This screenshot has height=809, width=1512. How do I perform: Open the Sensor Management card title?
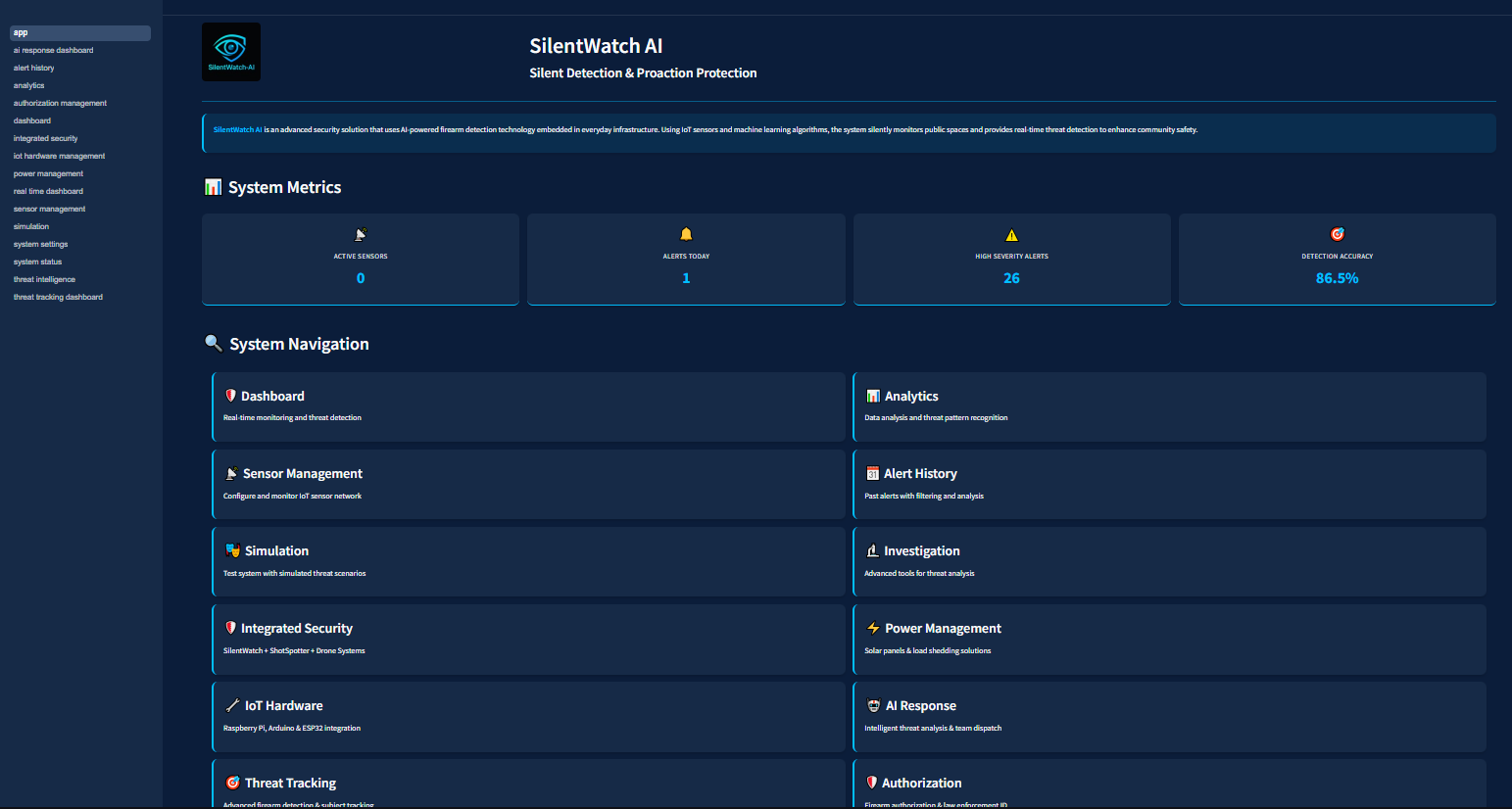pyautogui.click(x=303, y=473)
